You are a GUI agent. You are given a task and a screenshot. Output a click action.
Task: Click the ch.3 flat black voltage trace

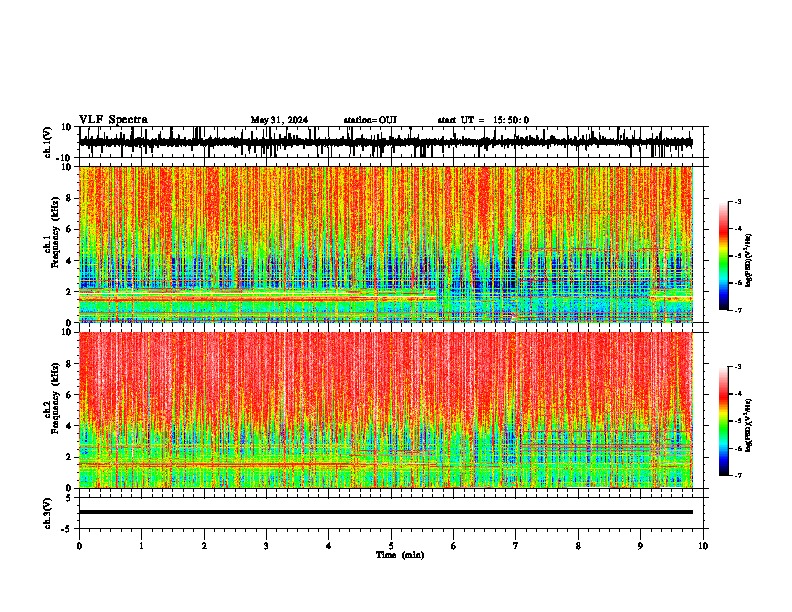[x=386, y=512]
